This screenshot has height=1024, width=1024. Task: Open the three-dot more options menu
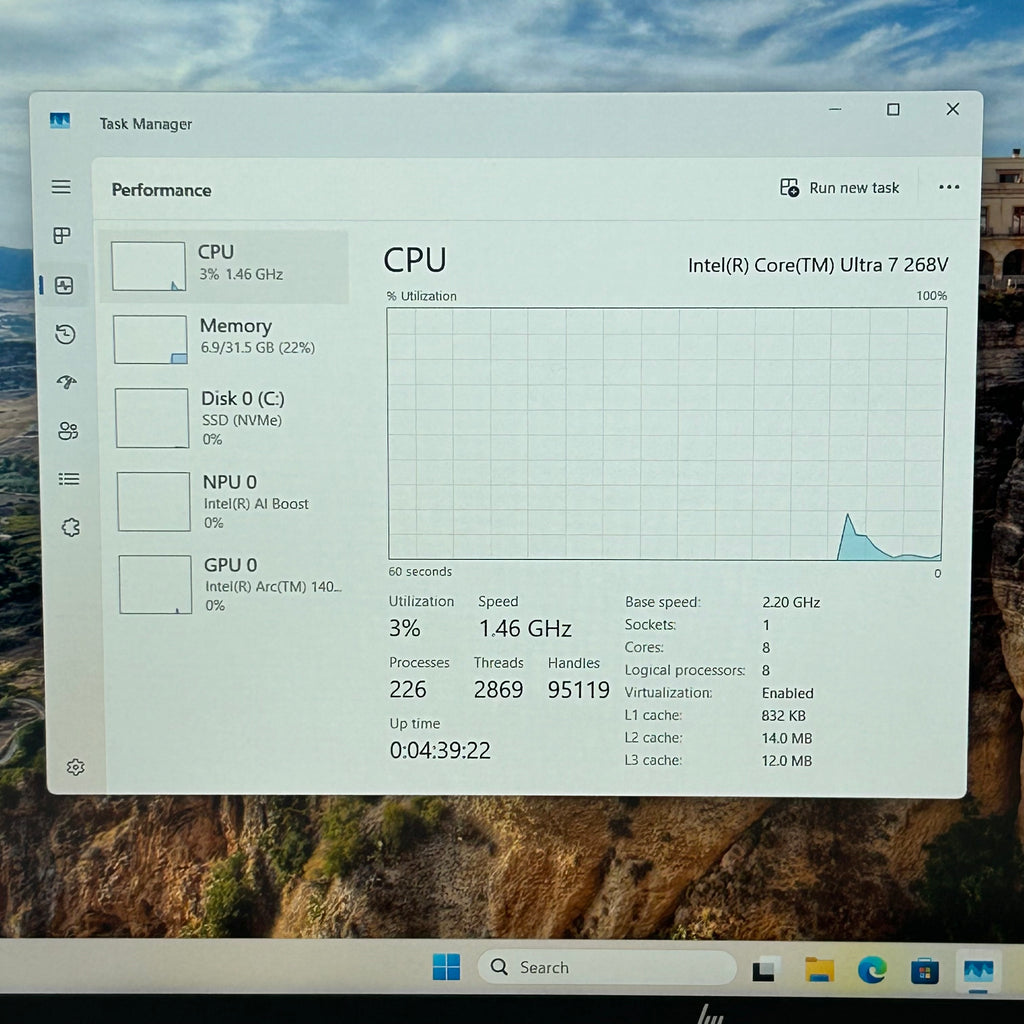pos(948,187)
